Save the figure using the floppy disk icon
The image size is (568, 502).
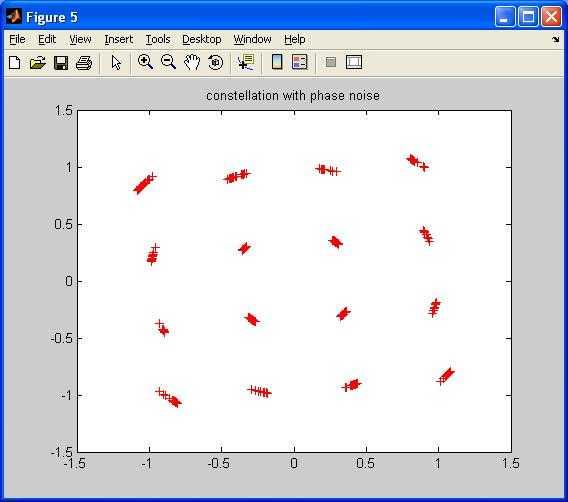click(x=61, y=63)
